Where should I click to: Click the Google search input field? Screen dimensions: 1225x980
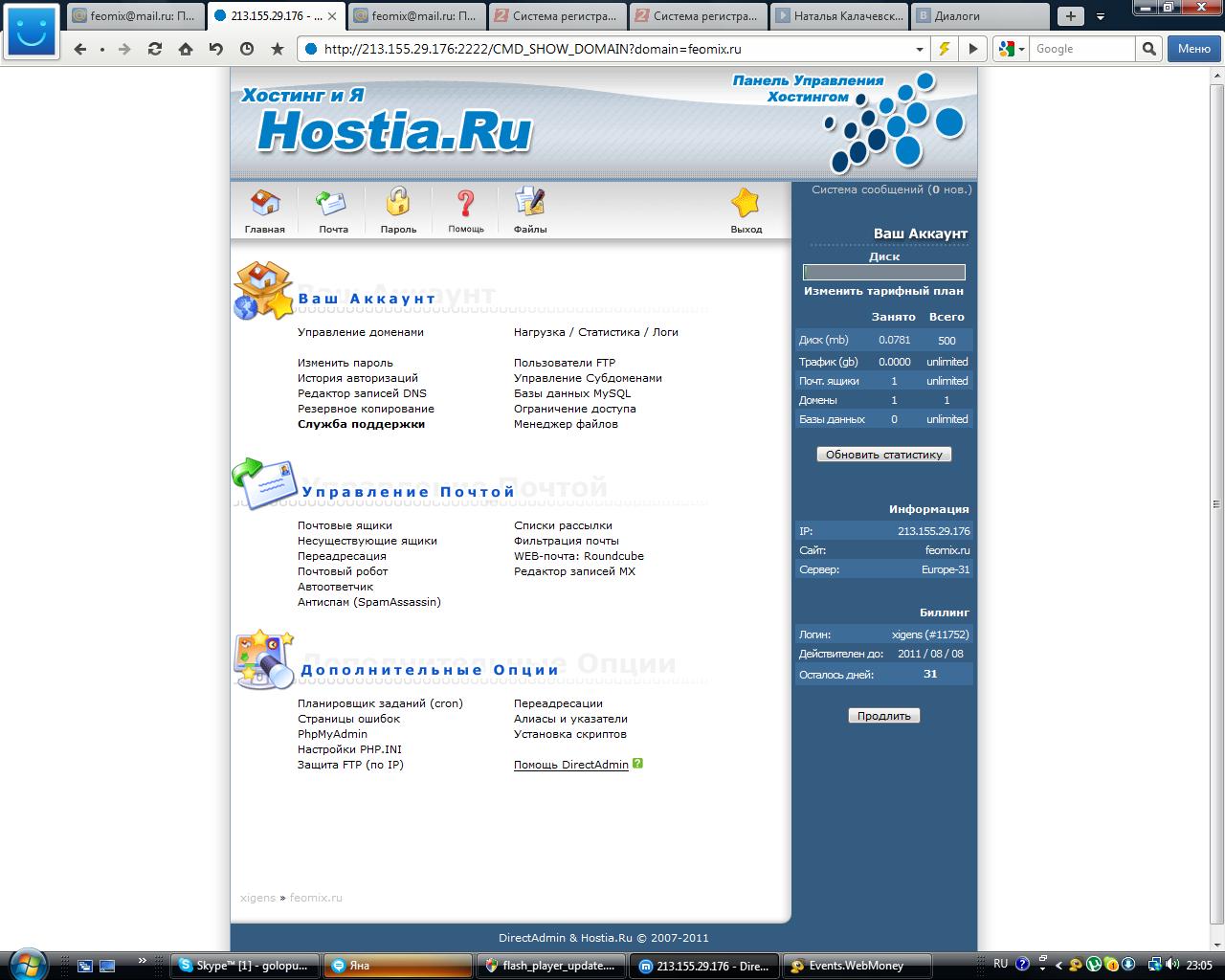[1083, 49]
